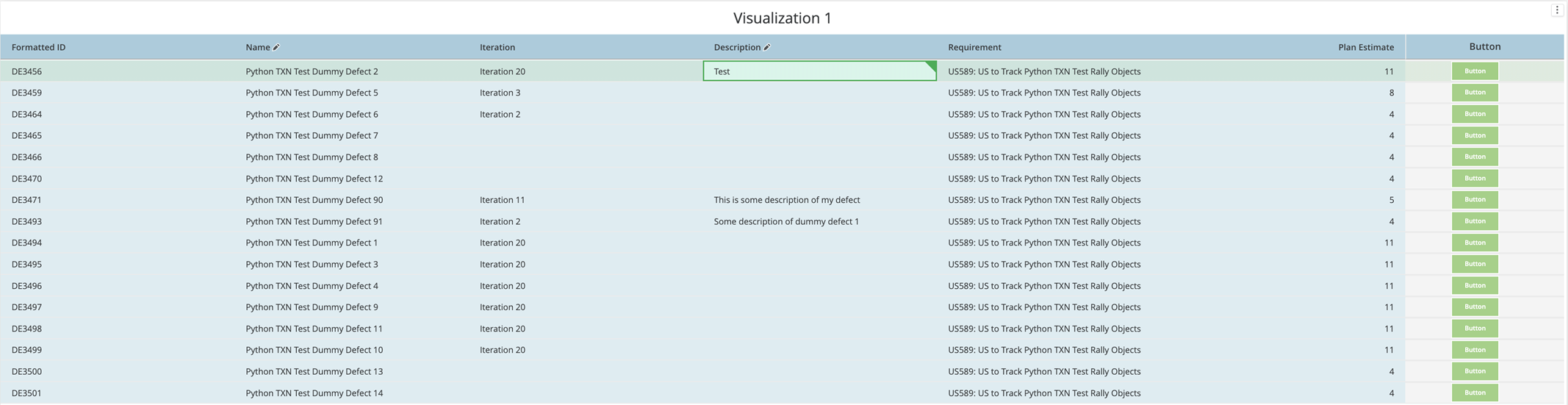Viewport: 1568px width, 405px height.
Task: Click the Visualization 1 title
Action: coord(782,18)
